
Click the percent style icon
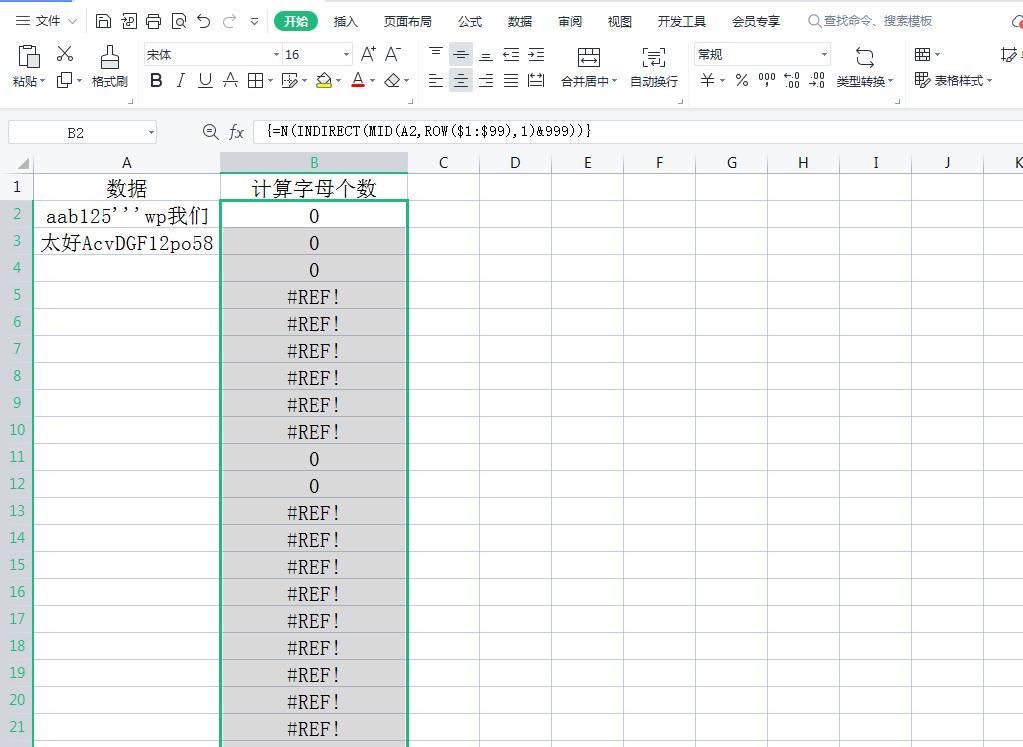pos(742,80)
